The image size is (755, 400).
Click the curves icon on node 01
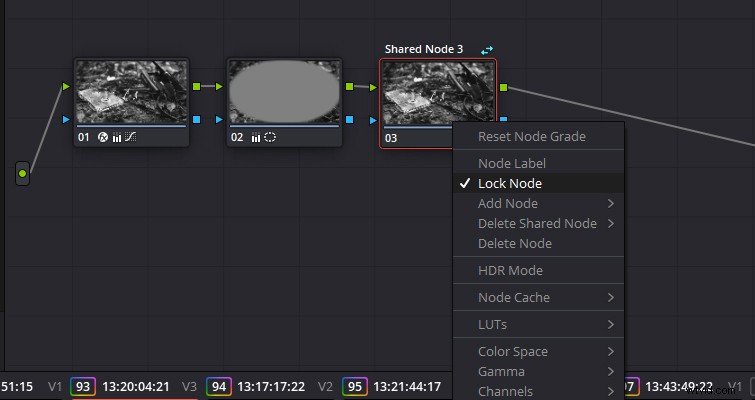[130, 138]
